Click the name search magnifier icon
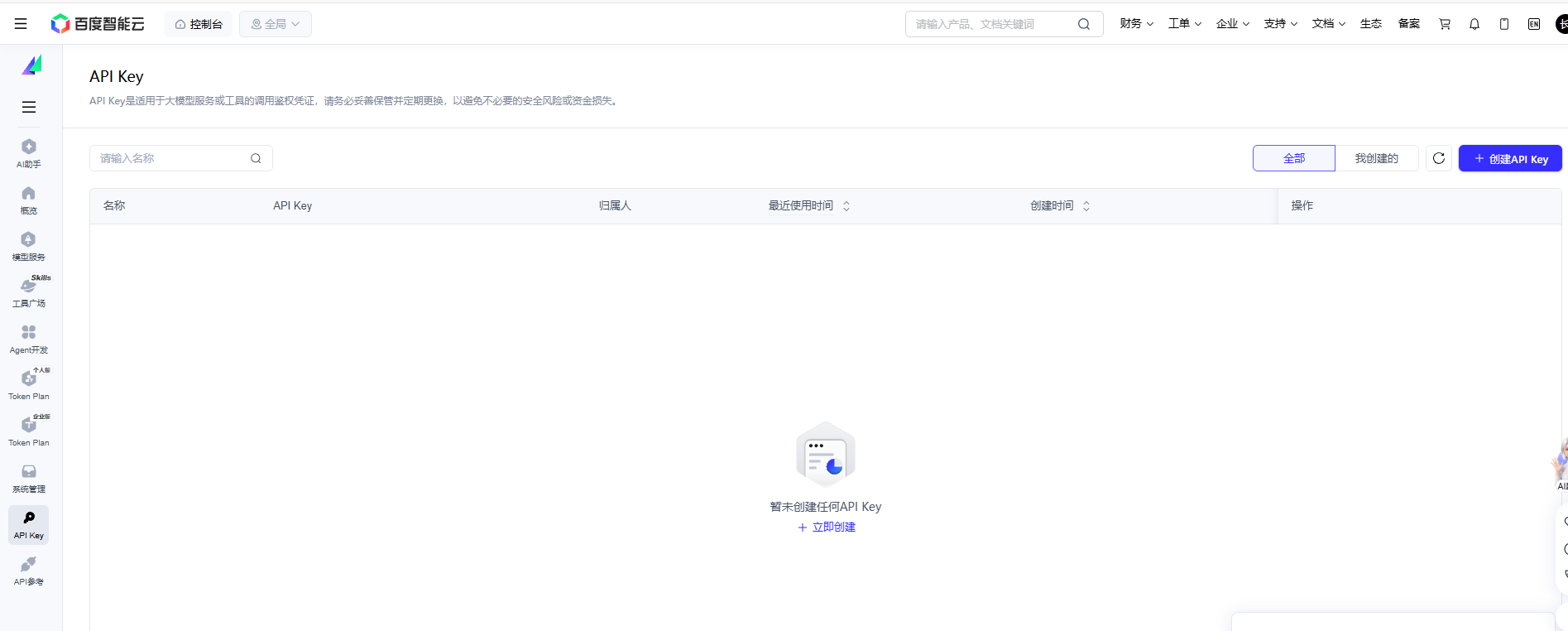 point(256,158)
